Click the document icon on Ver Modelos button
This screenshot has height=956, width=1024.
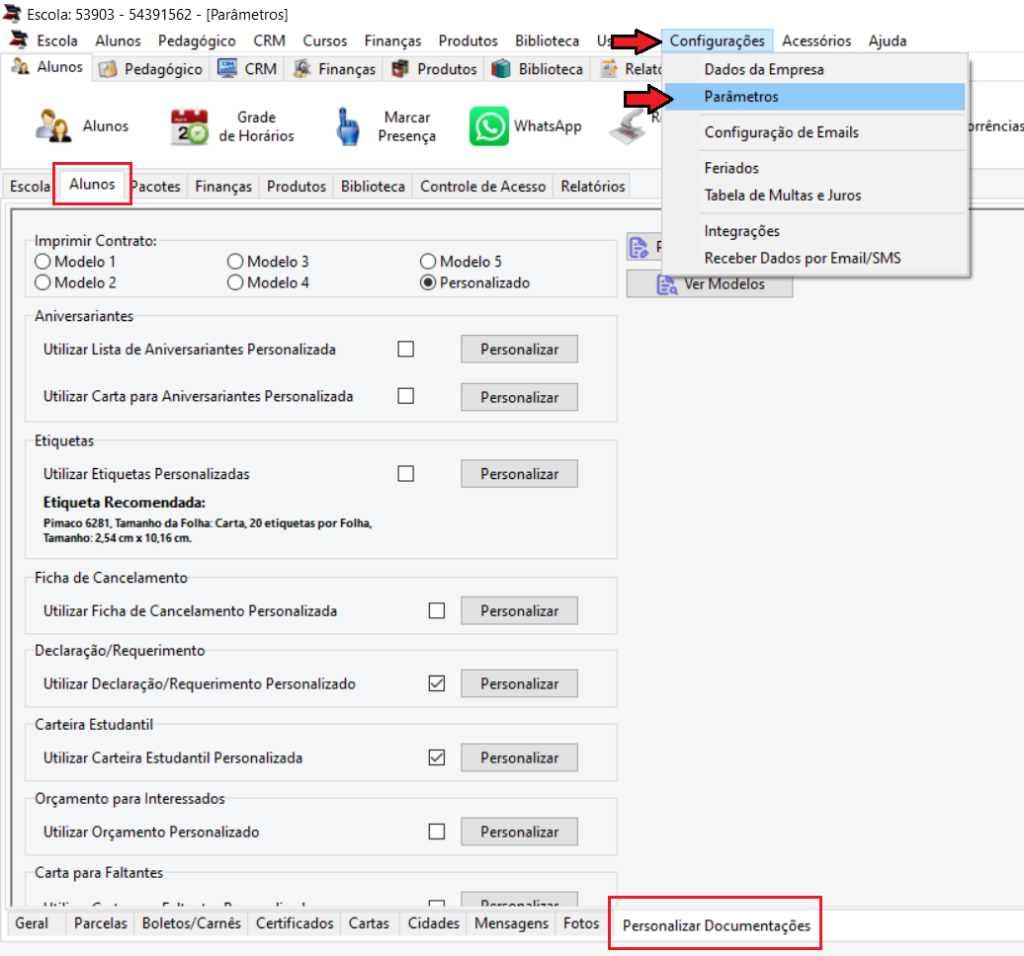click(x=667, y=285)
